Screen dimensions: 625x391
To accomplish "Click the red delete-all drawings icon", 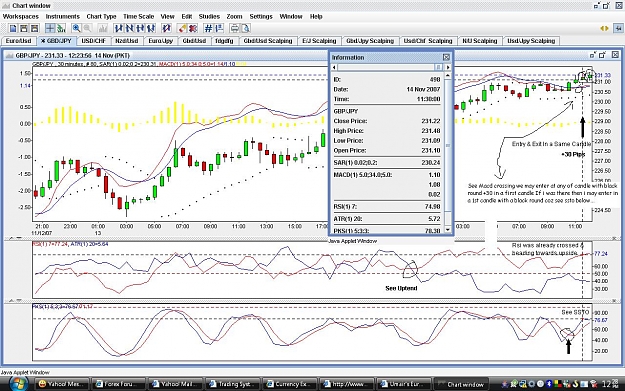I will point(193,28).
